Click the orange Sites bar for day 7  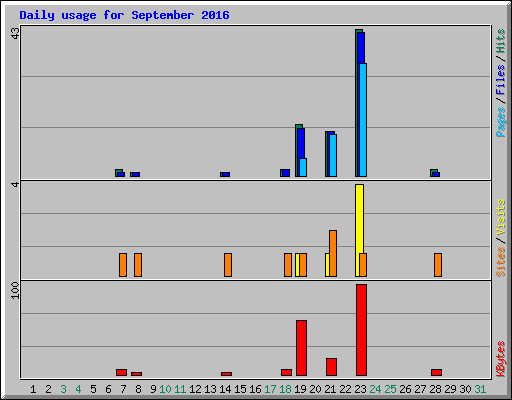point(123,265)
